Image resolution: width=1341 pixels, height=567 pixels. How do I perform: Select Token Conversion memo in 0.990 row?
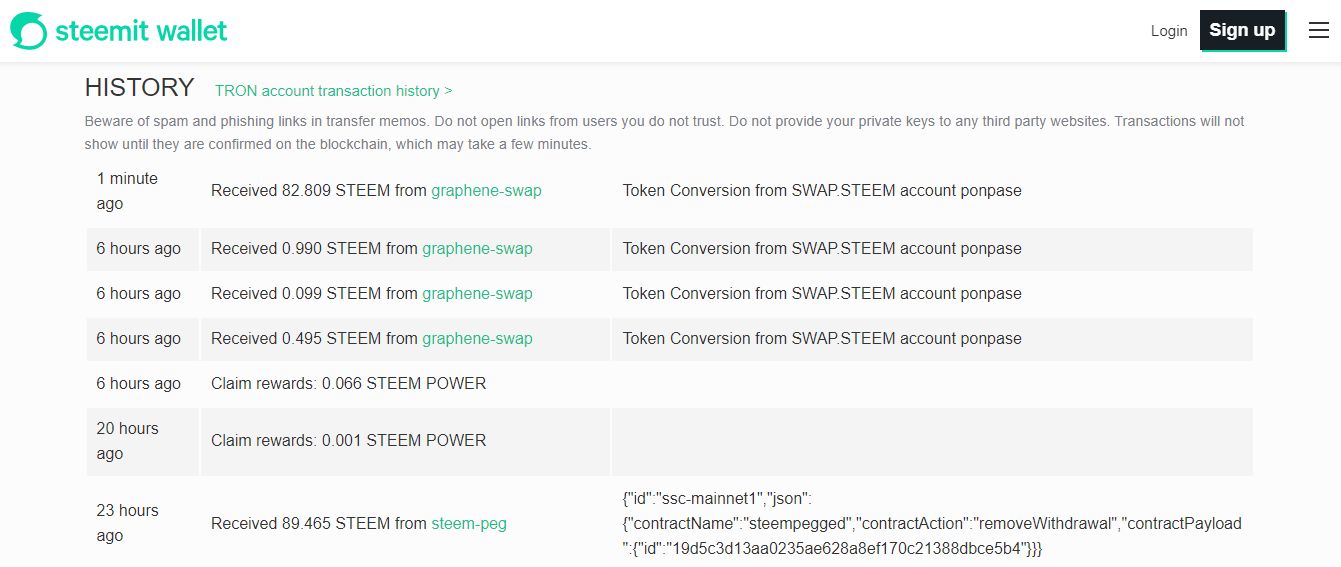point(822,248)
